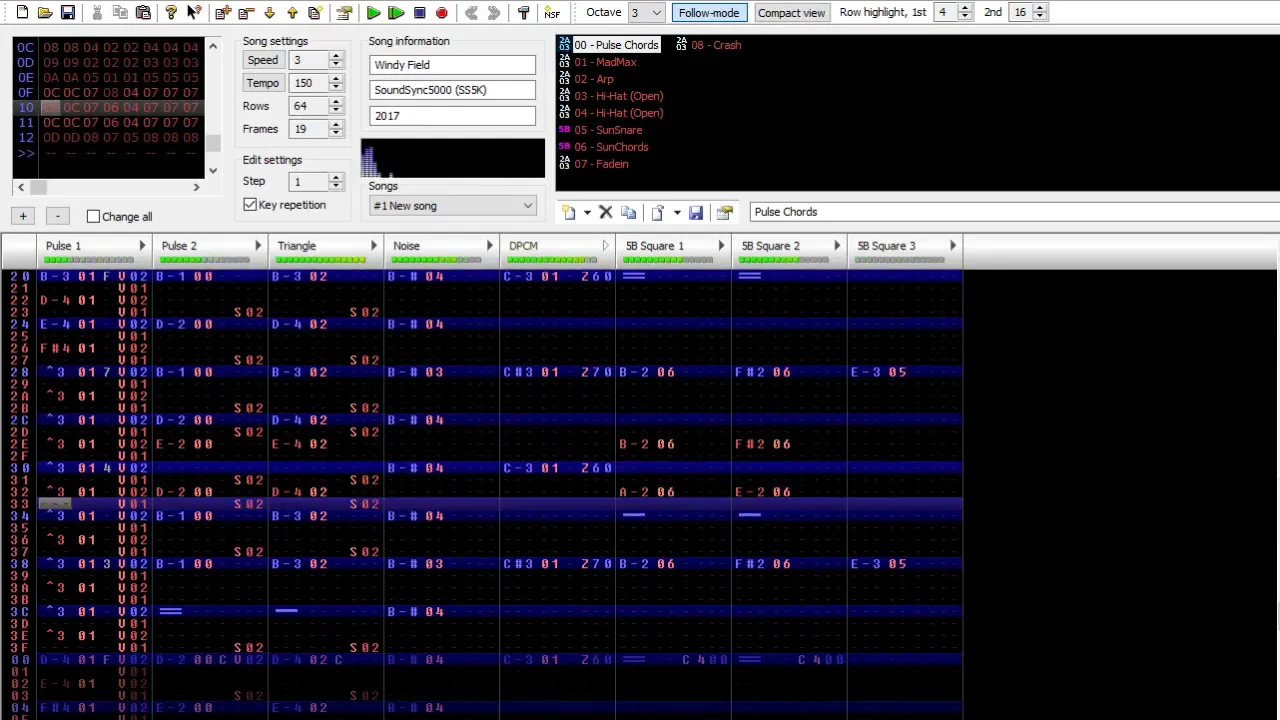Expand effect columns for 5B Square 2
1280x720 pixels.
pos(837,246)
